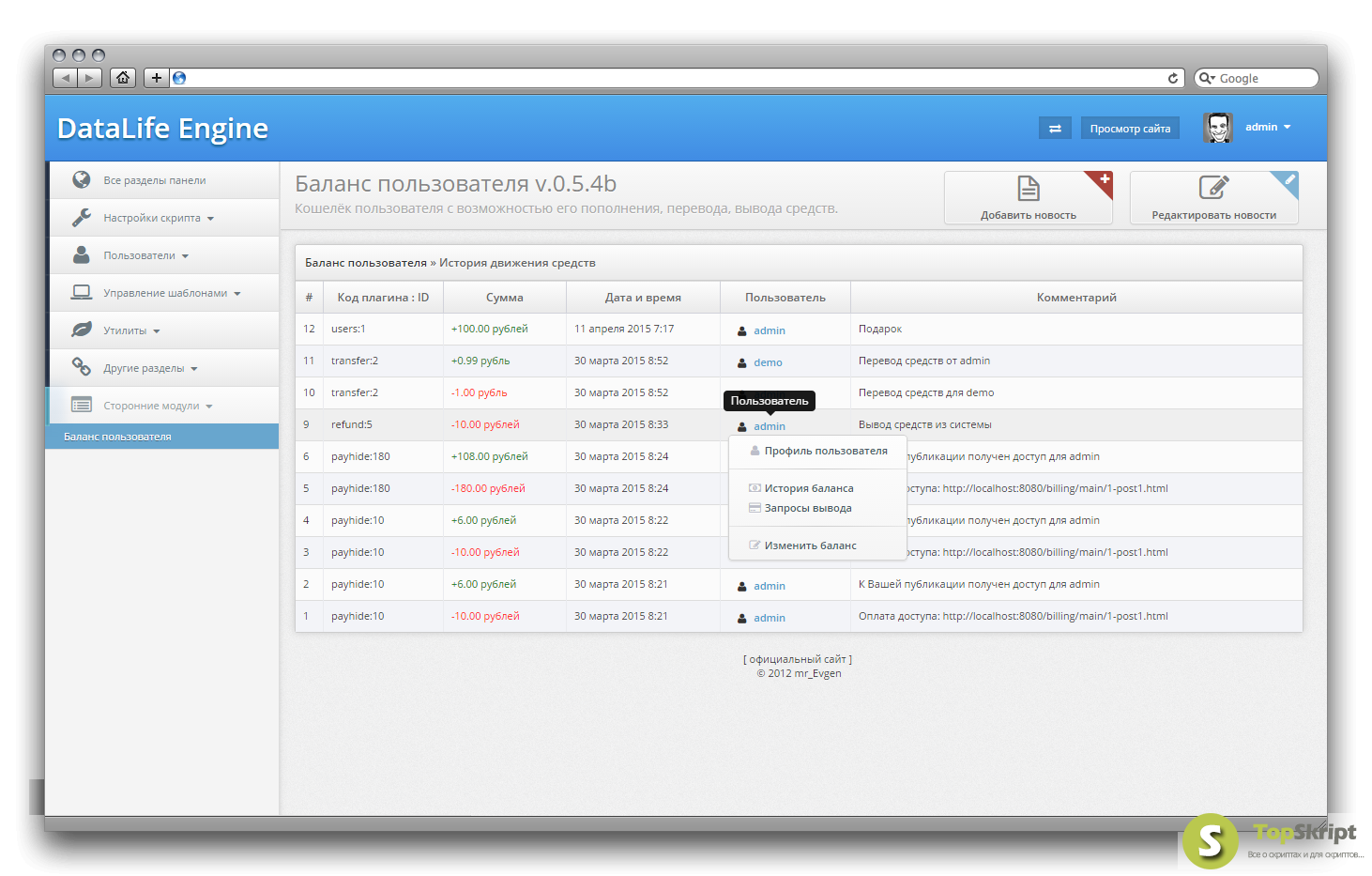Open Баланс пользователя sidebar item
Screen dimensions: 1372x876
[162, 437]
